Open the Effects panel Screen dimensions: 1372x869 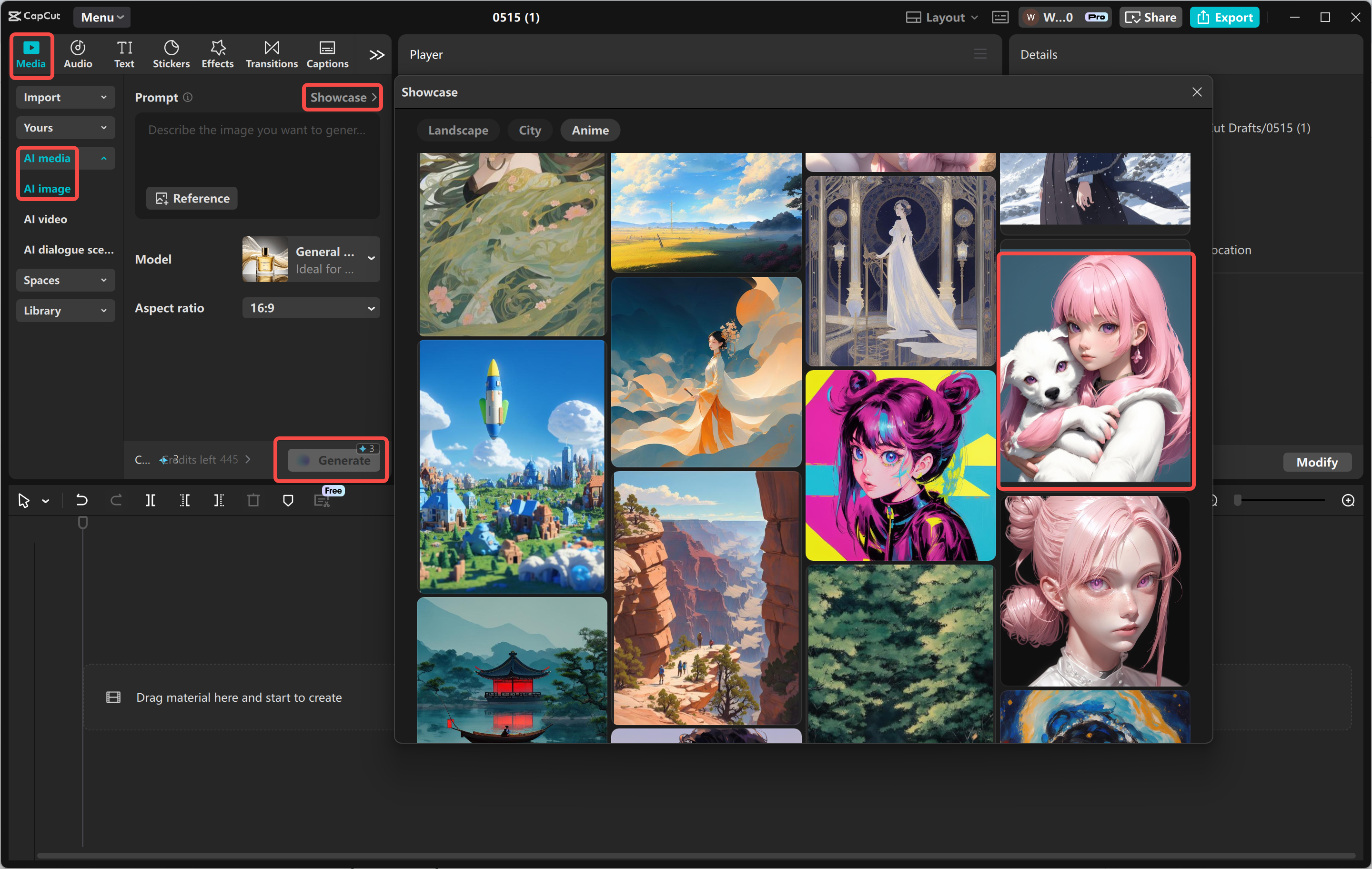coord(217,53)
